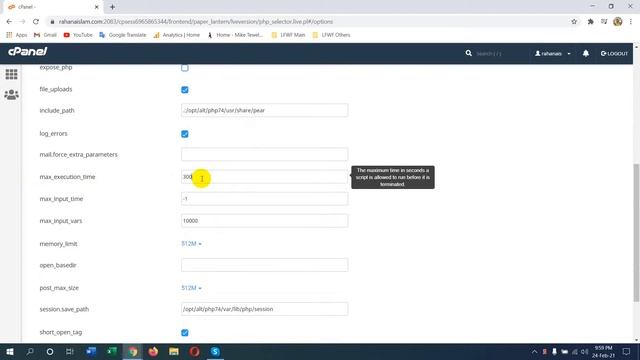640x360 pixels.
Task: Click the browser address bar URL
Action: [x=196, y=22]
